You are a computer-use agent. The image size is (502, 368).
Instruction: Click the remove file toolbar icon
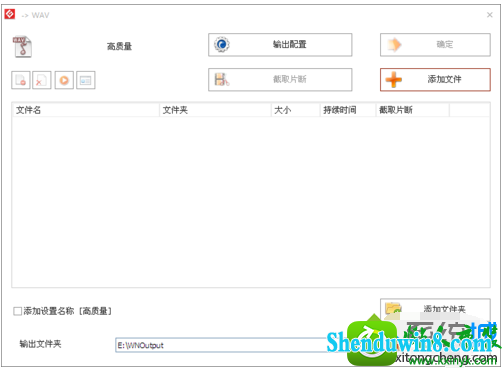pos(21,80)
